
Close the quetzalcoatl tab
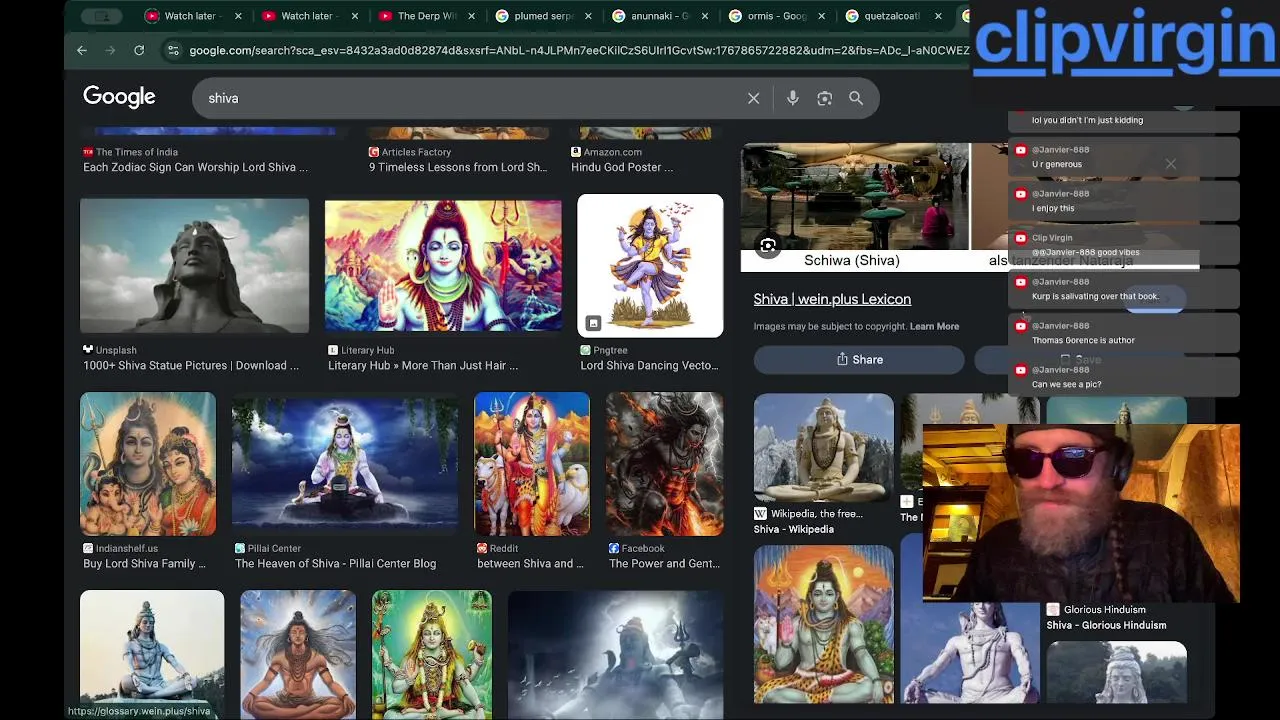point(938,16)
